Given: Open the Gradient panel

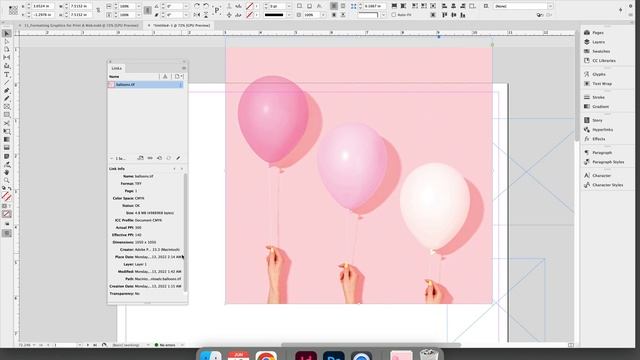Looking at the screenshot, I should tap(600, 106).
